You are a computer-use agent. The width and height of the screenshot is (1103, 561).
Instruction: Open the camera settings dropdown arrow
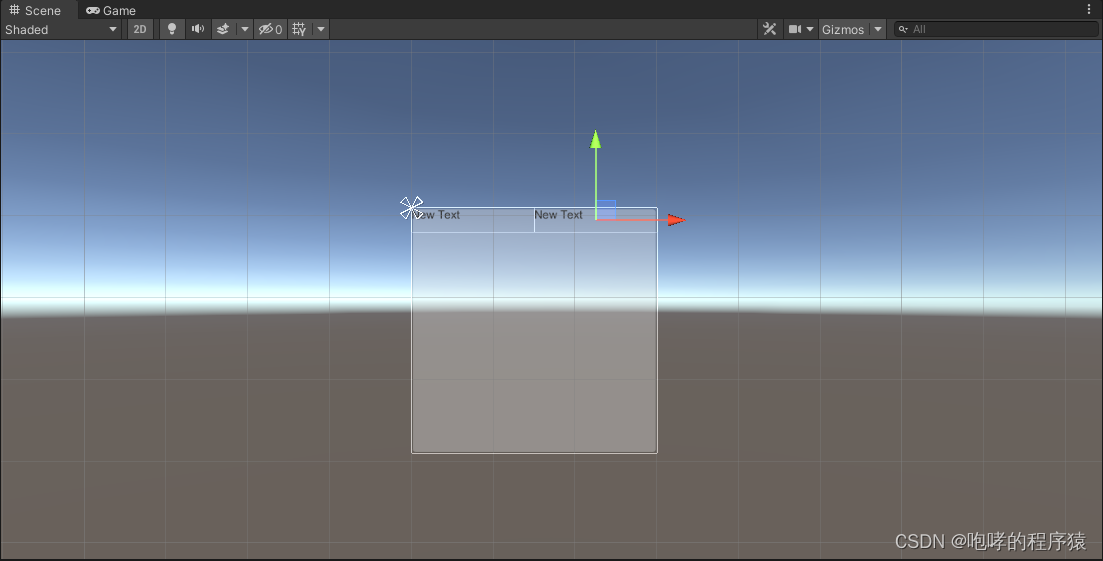[x=810, y=29]
